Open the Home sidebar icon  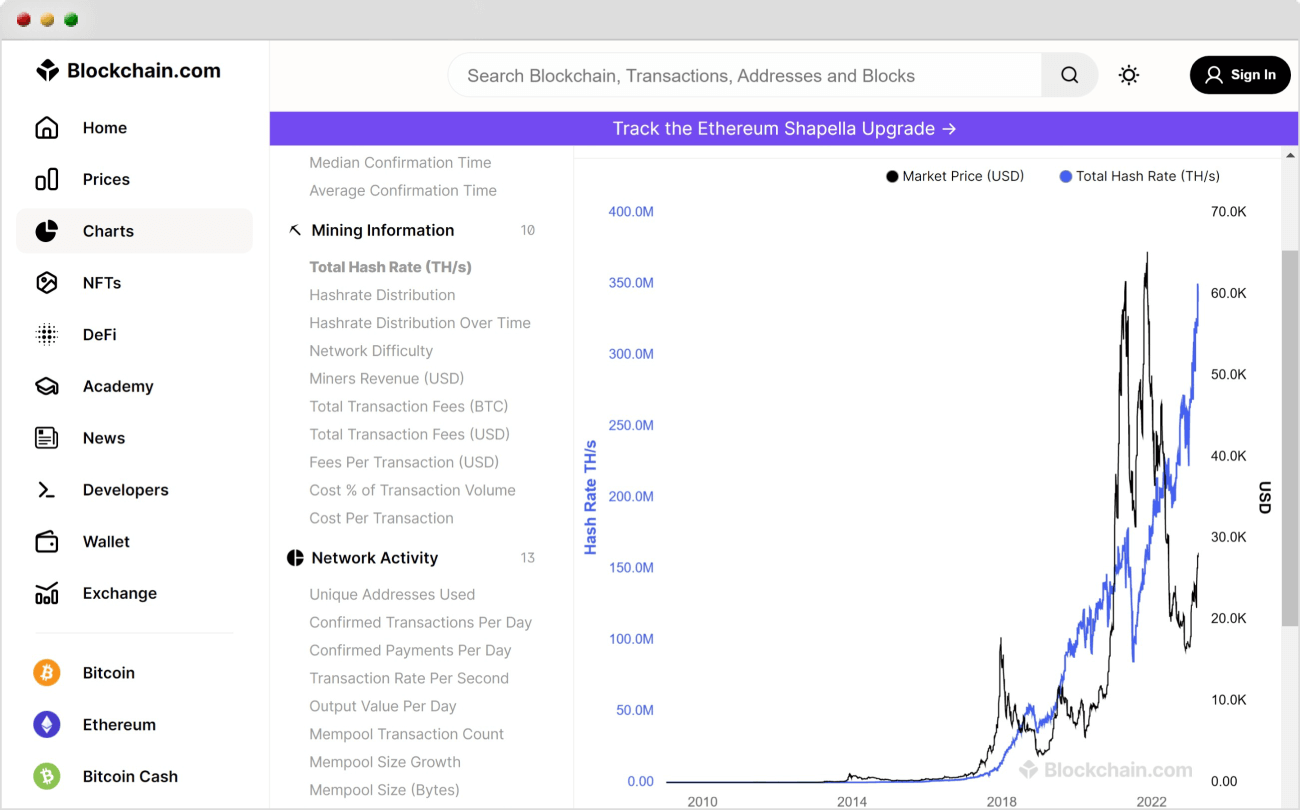(x=46, y=128)
